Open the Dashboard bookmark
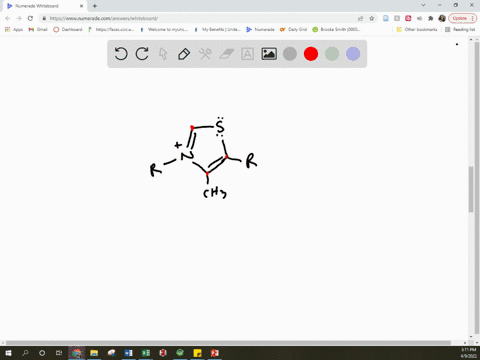This screenshot has height=360, width=480. pyautogui.click(x=68, y=29)
